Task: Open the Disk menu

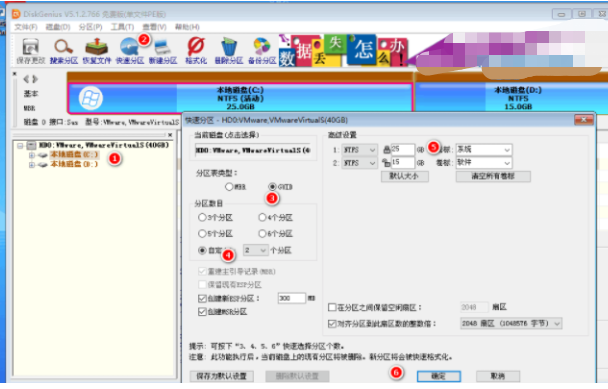Action: click(58, 27)
